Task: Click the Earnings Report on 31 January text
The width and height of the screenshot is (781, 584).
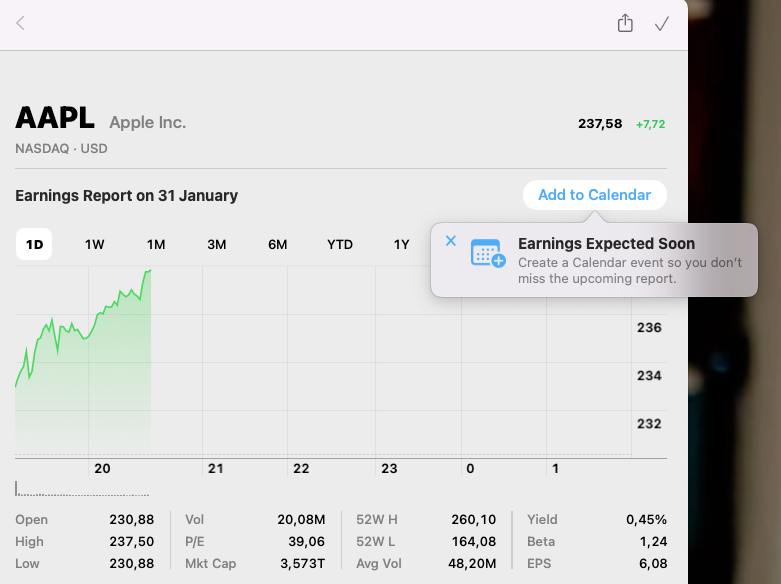Action: click(x=127, y=195)
